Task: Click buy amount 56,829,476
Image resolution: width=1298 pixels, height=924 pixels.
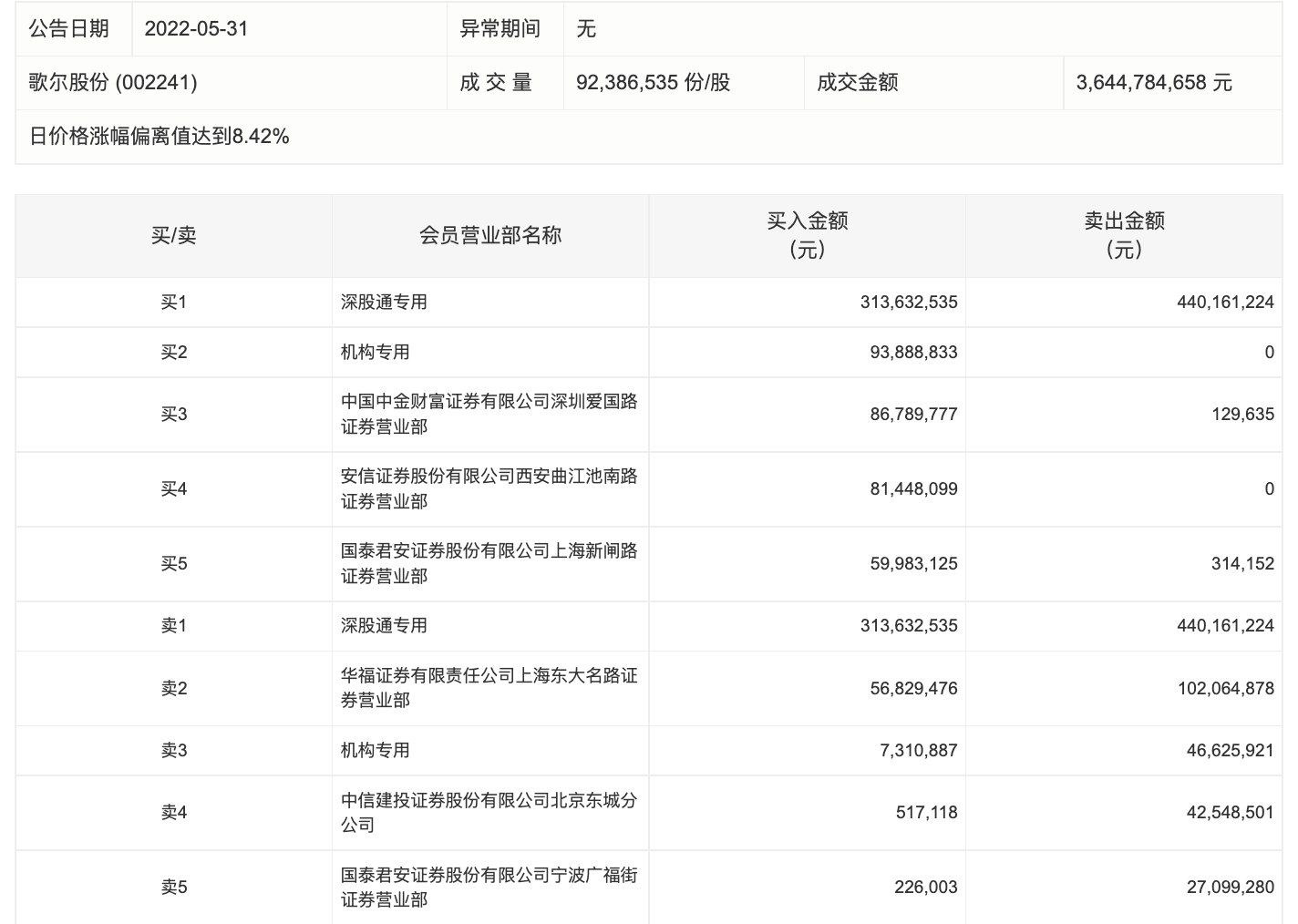Action: point(913,688)
